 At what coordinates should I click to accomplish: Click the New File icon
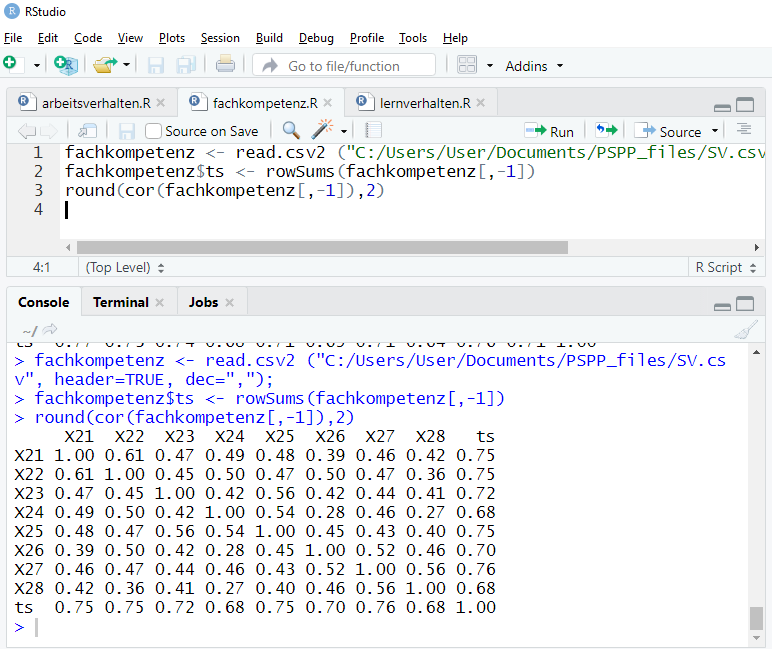pos(11,64)
